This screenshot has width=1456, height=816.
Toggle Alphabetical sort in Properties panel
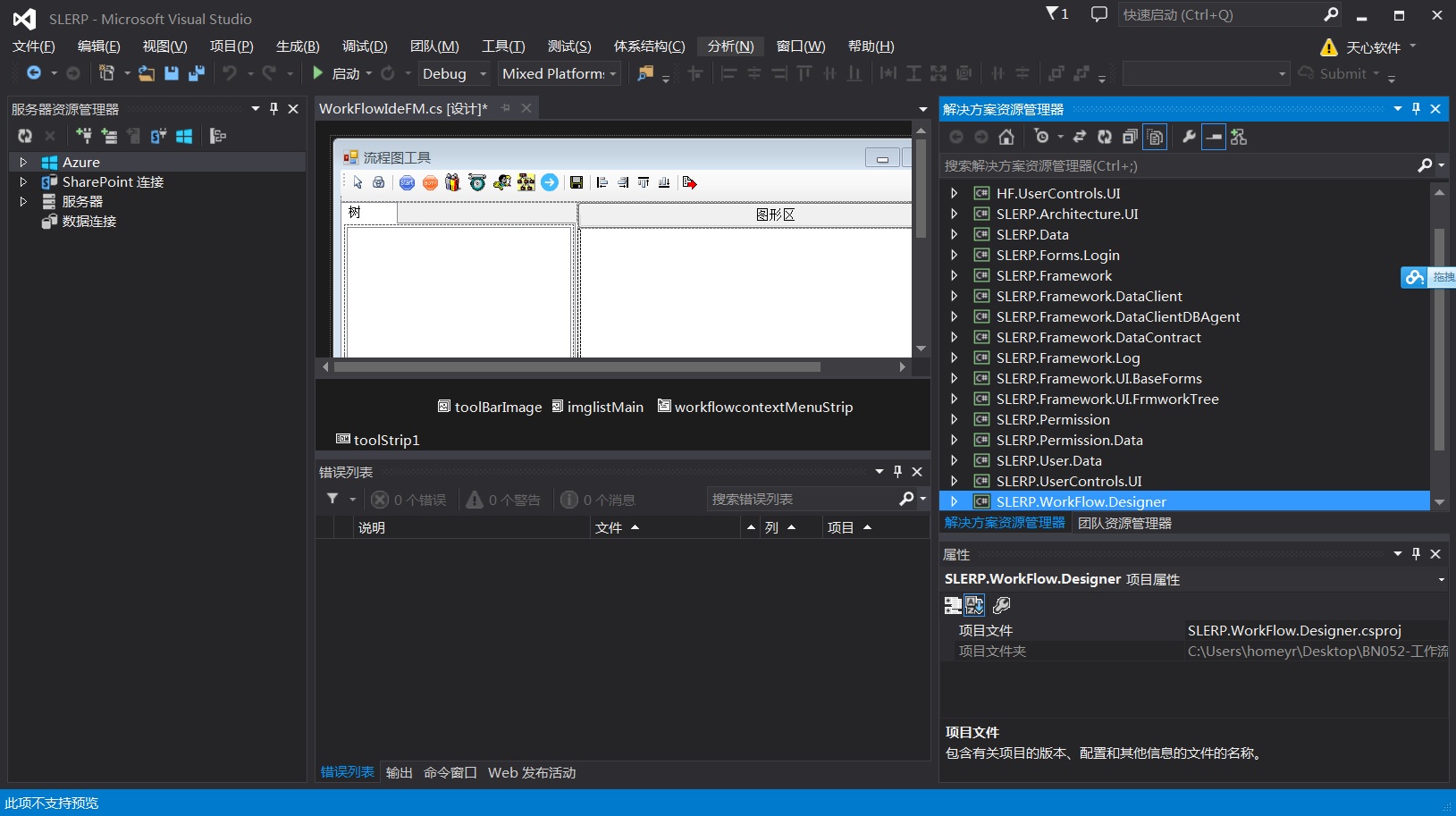point(974,605)
